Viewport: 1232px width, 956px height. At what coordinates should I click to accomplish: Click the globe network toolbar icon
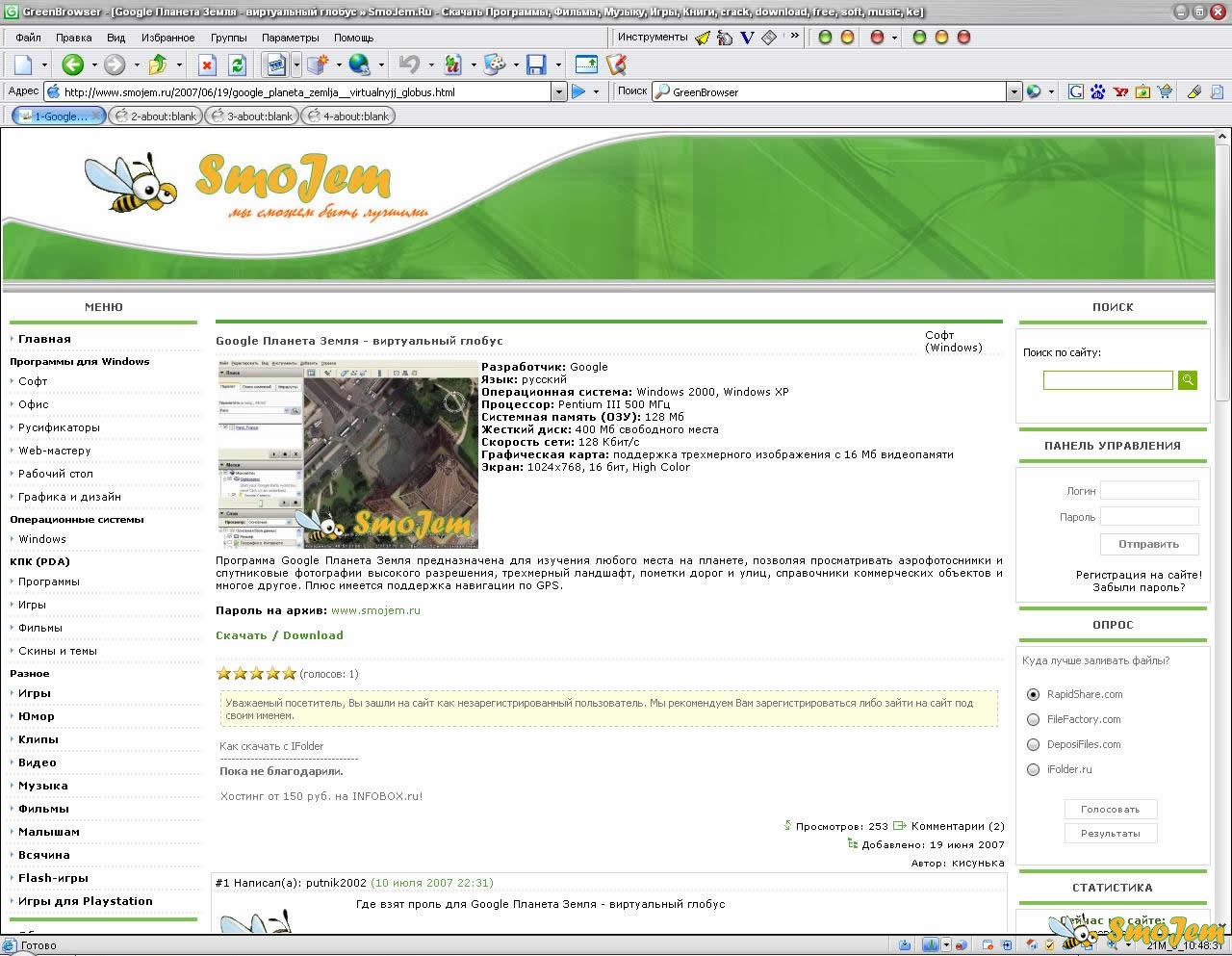click(359, 65)
